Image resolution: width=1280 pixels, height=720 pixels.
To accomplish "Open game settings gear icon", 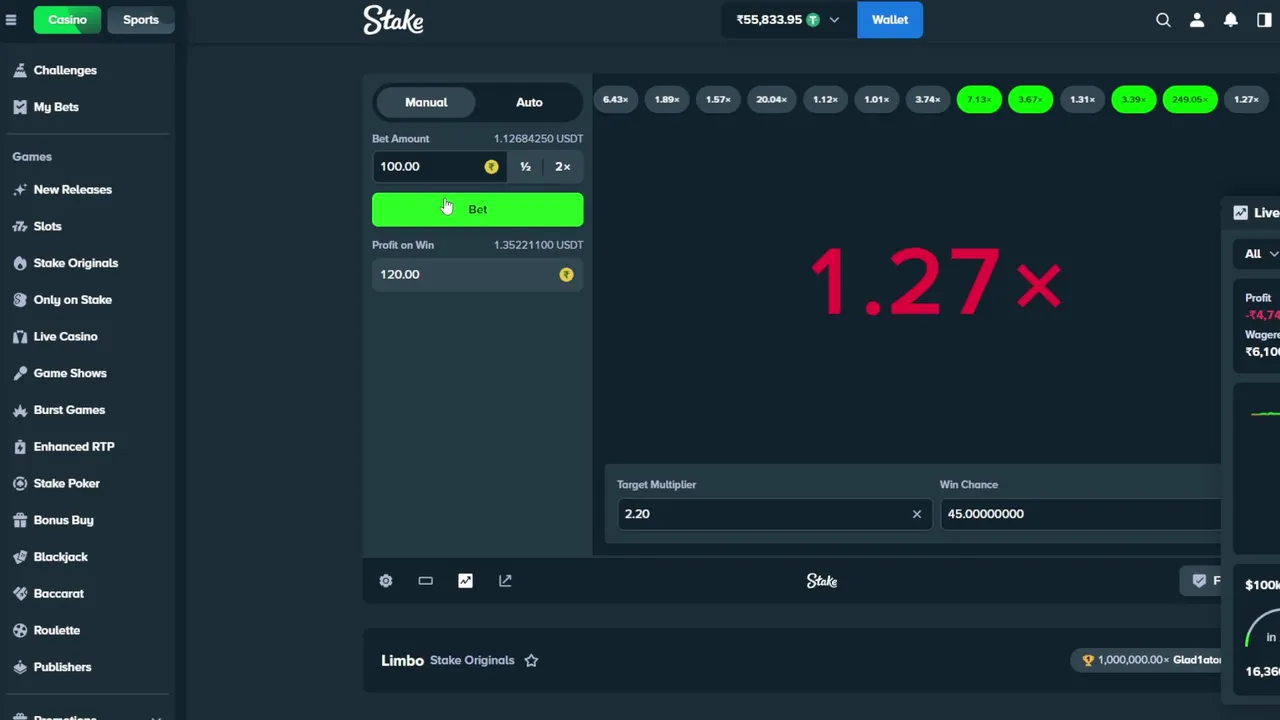I will (x=386, y=581).
